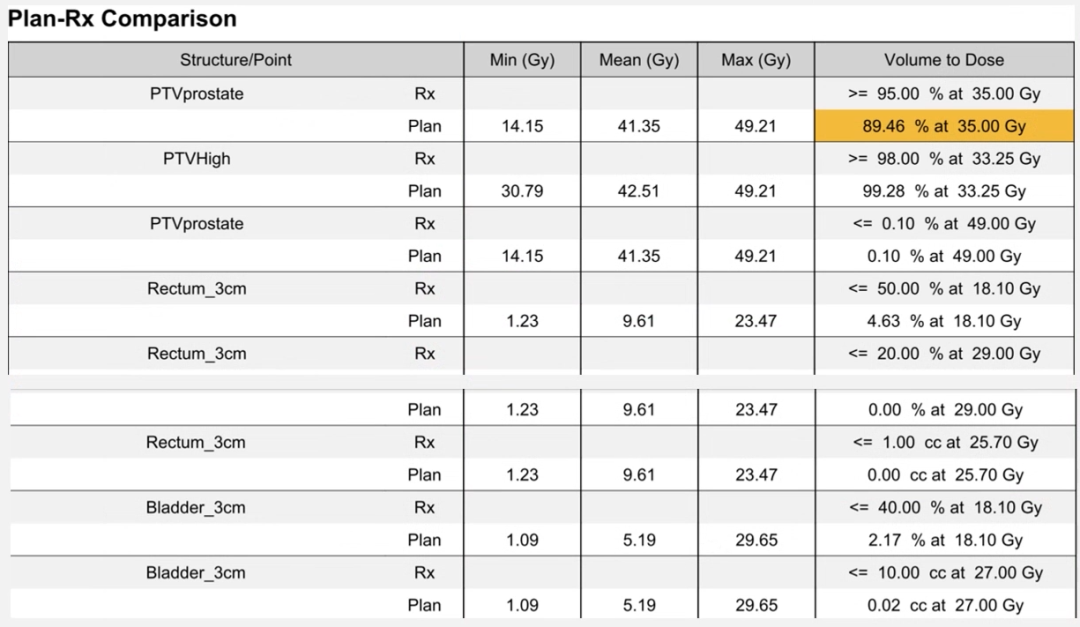Image resolution: width=1080 pixels, height=627 pixels.
Task: Select the 0.02 cc at 27.00 Gy cell
Action: tap(944, 605)
